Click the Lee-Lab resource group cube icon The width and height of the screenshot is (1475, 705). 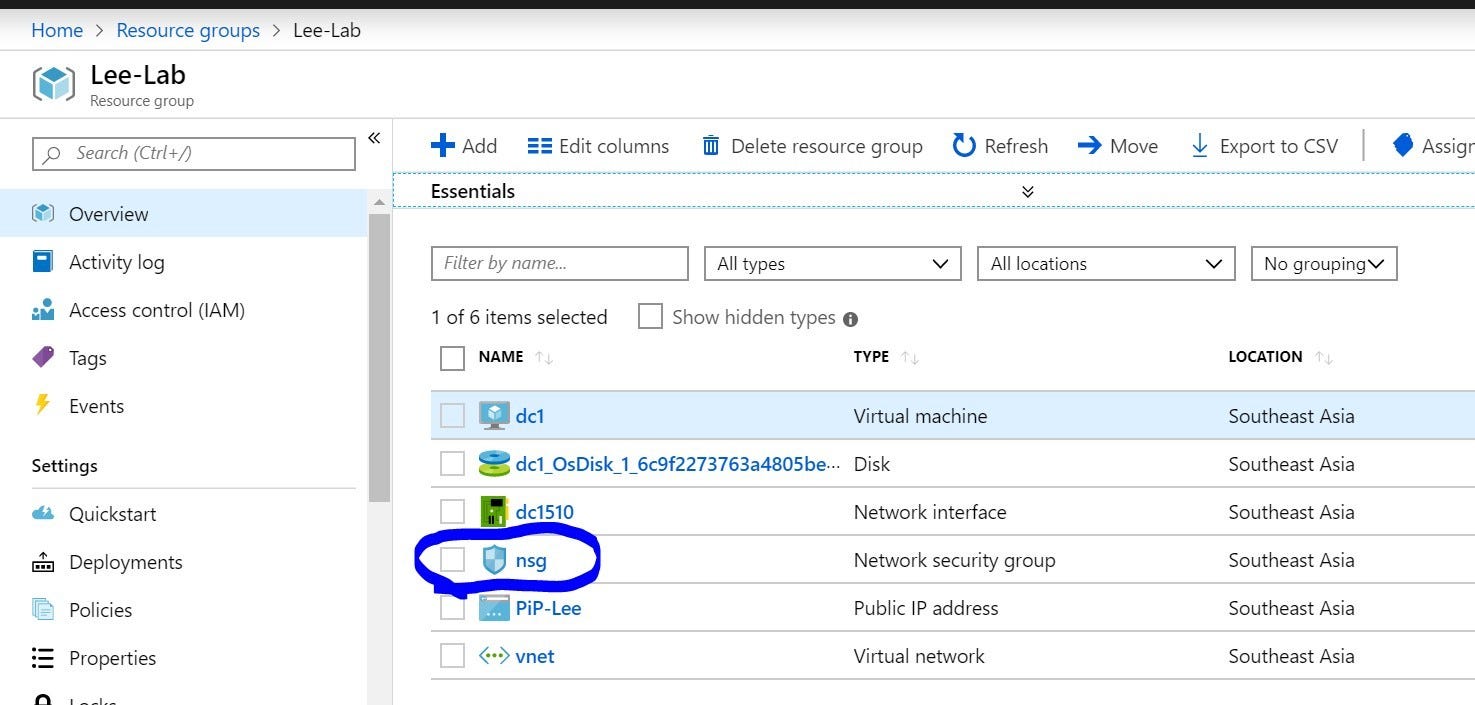[54, 84]
